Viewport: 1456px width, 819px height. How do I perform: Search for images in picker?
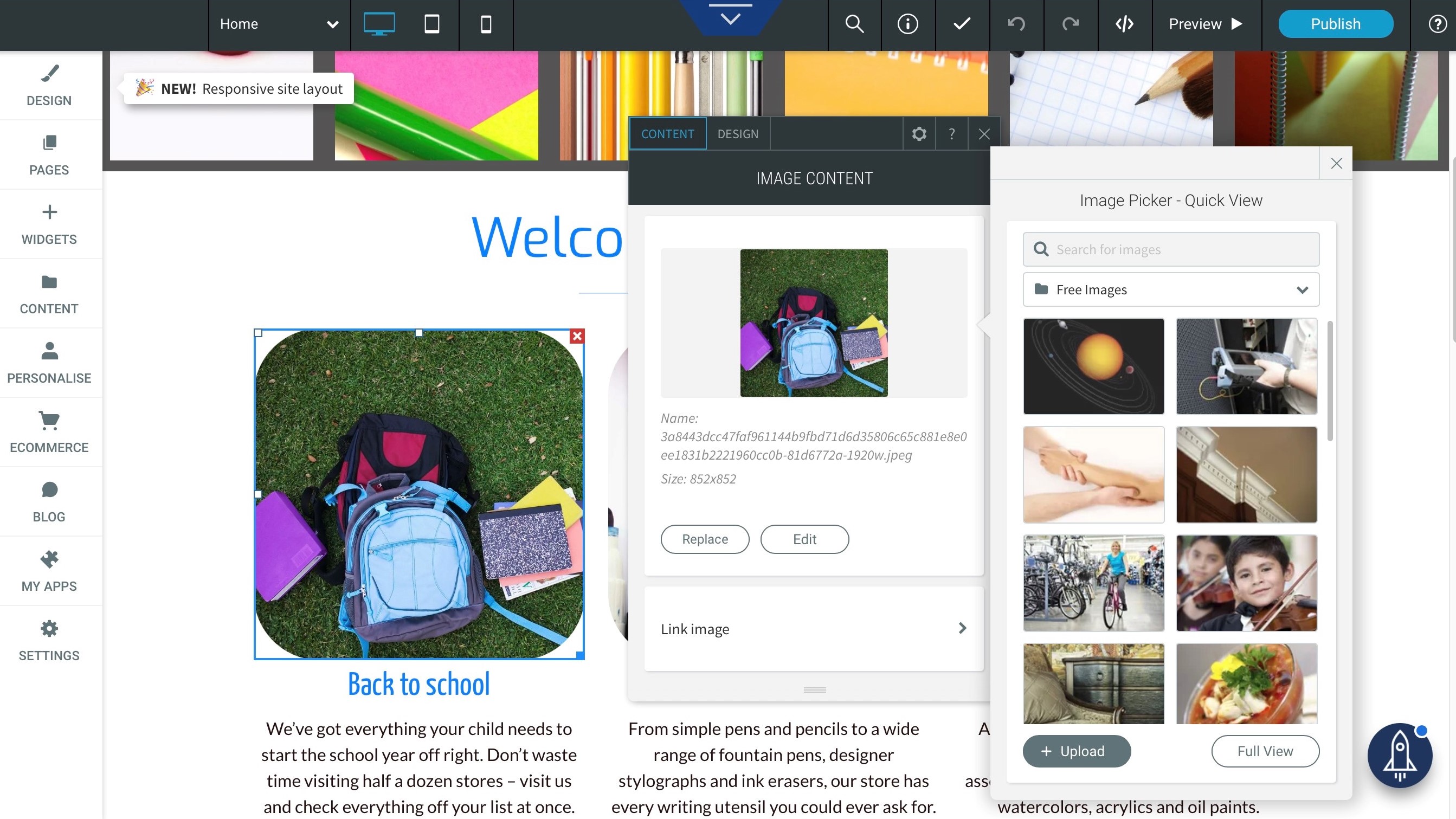[x=1171, y=249]
